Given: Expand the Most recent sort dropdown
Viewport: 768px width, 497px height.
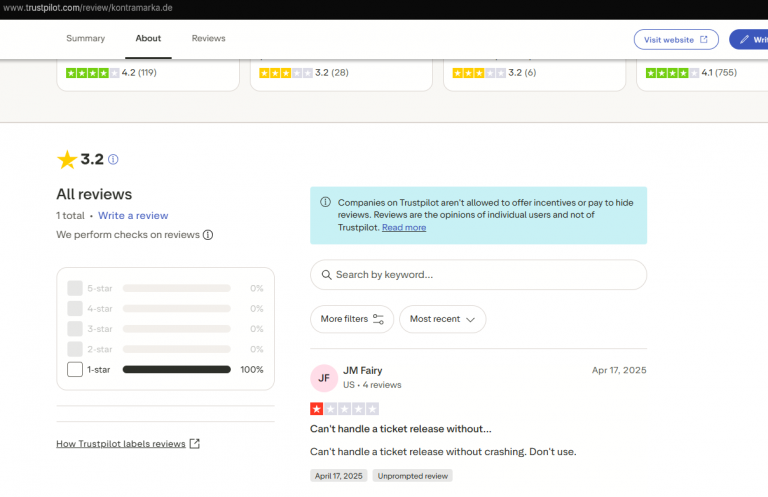Looking at the screenshot, I should tap(442, 319).
